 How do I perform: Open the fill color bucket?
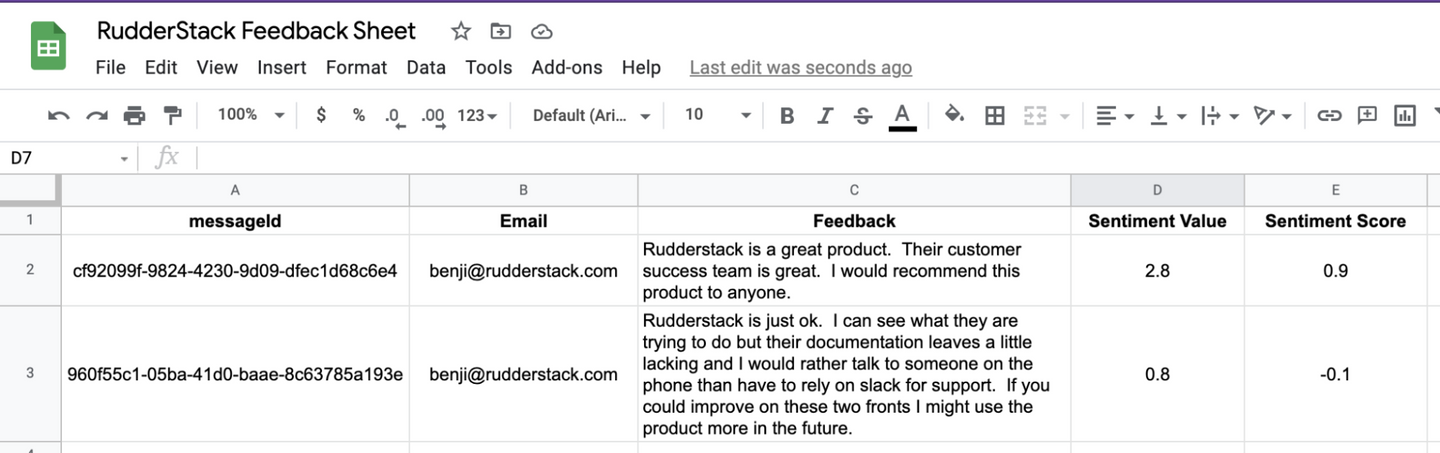(955, 115)
